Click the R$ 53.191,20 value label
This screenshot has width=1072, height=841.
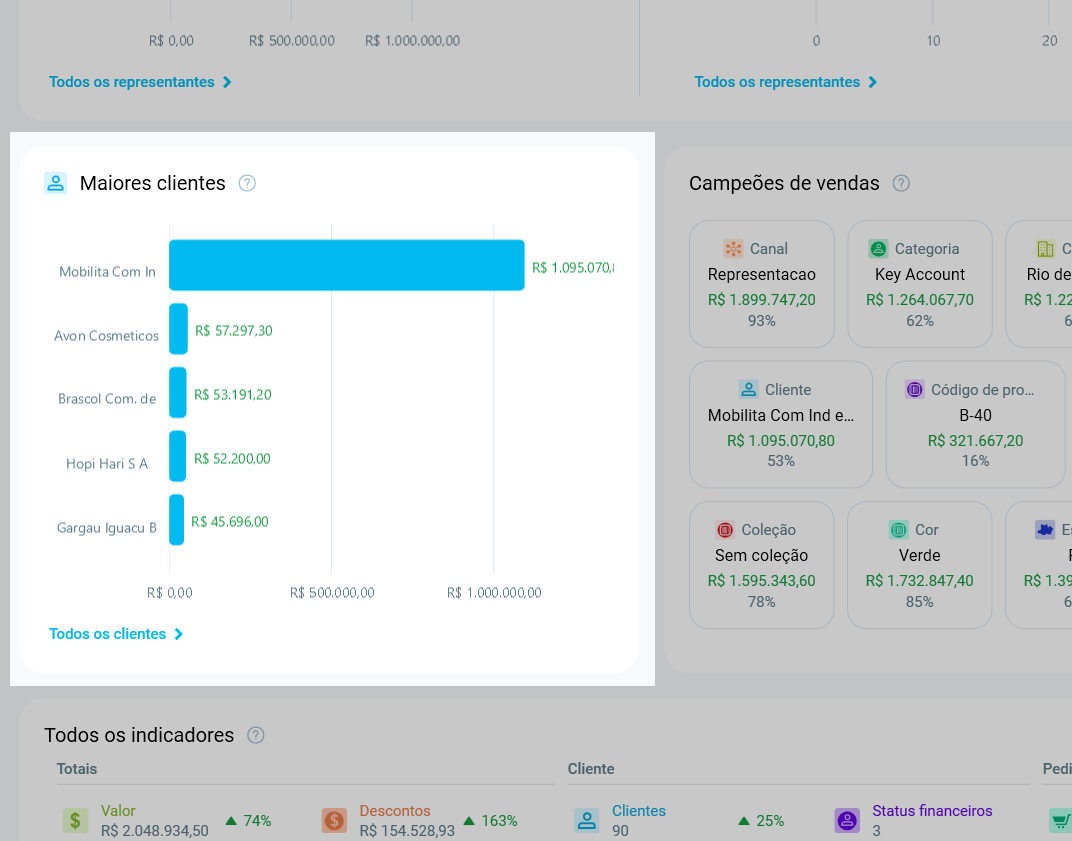click(x=232, y=395)
